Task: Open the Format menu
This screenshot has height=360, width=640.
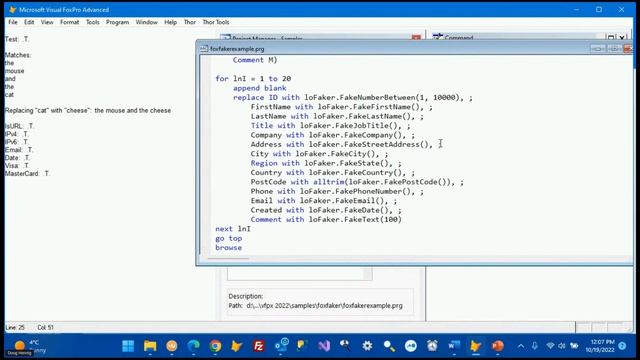Action: click(69, 22)
